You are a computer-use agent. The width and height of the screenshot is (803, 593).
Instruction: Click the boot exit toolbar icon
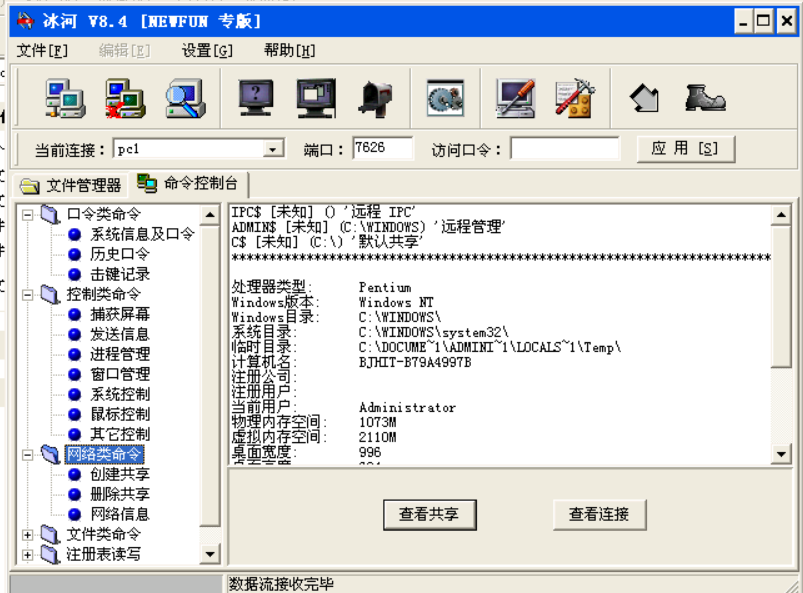click(x=705, y=98)
